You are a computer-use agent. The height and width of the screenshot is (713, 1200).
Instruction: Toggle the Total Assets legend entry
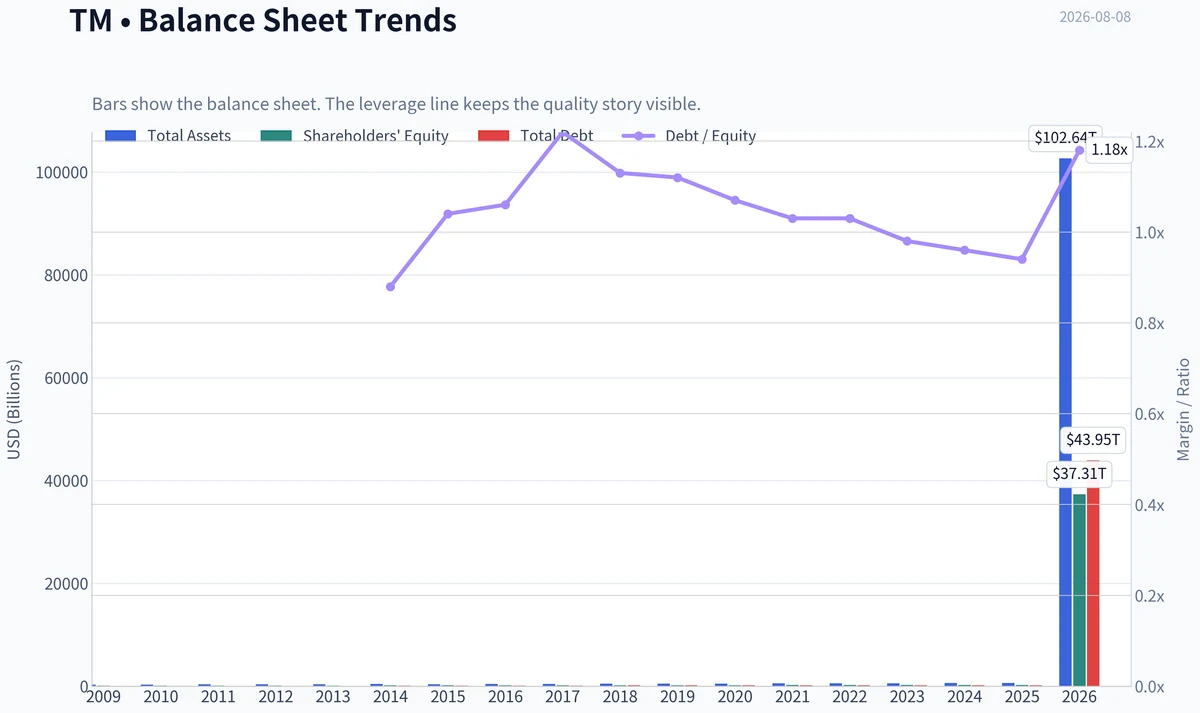[168, 136]
